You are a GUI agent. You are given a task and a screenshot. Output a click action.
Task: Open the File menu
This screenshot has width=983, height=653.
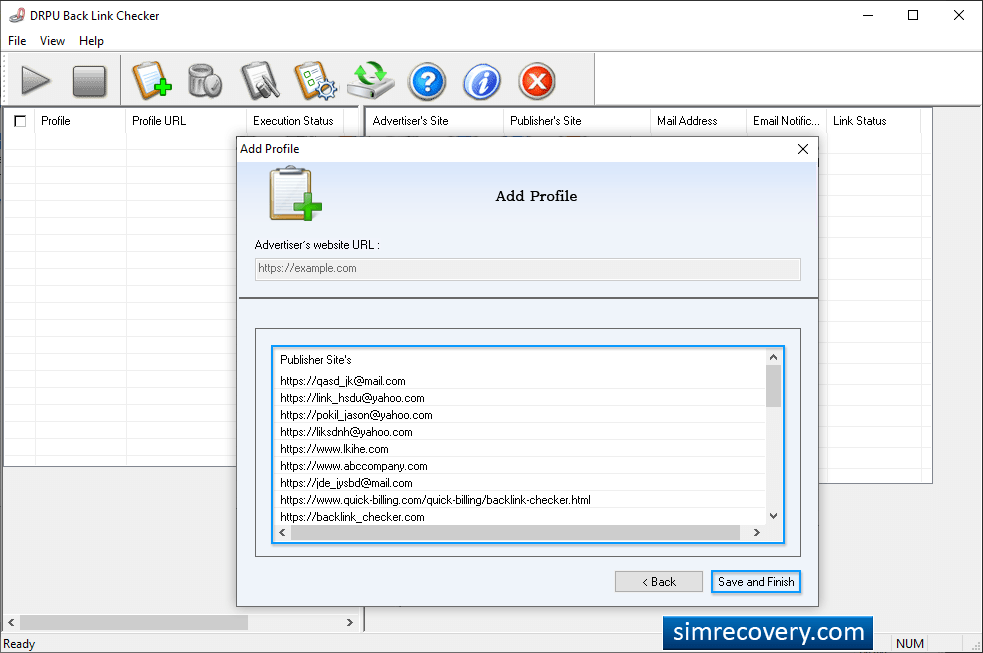(x=17, y=41)
